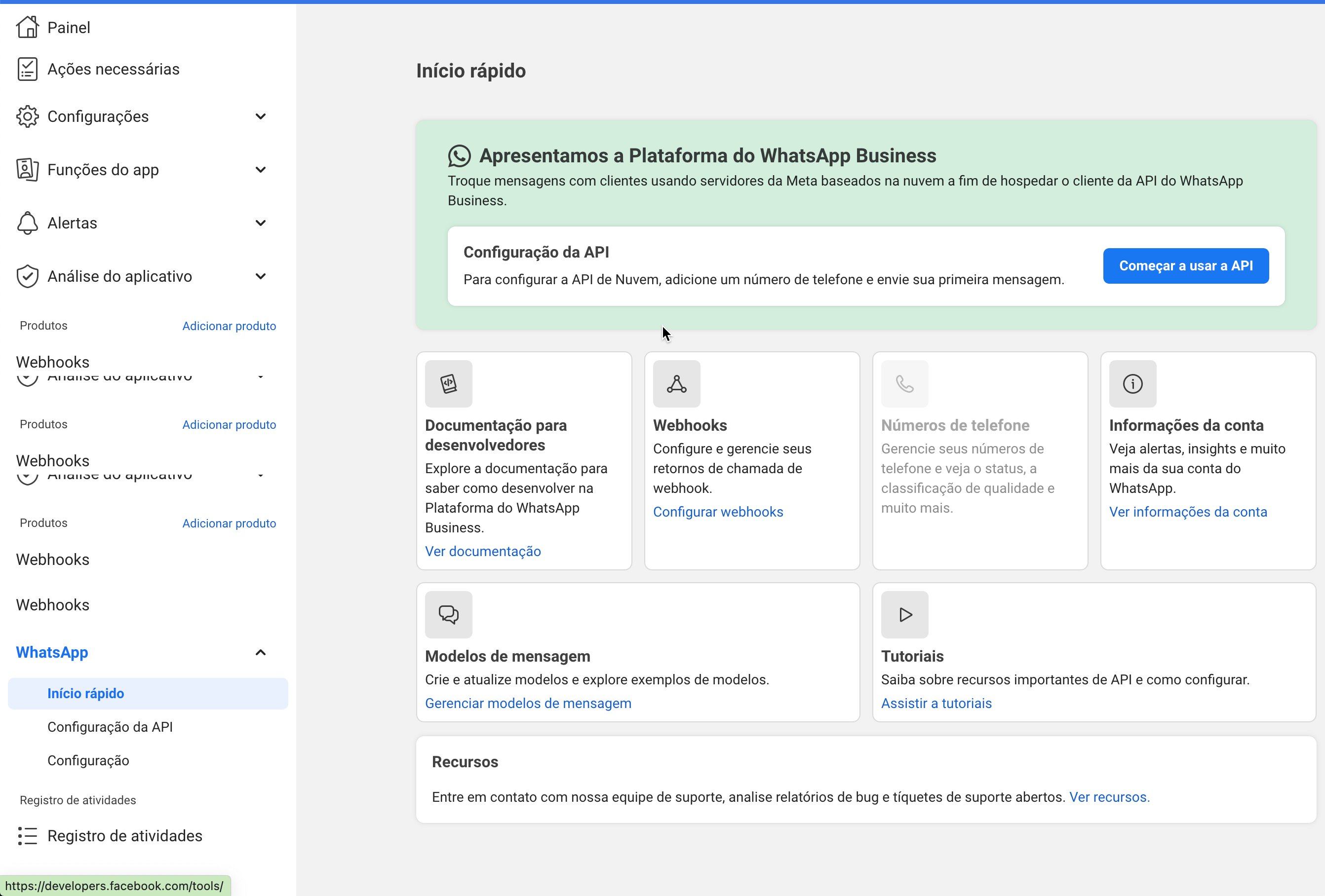Viewport: 1325px width, 896px height.
Task: Click the Painel home icon
Action: tap(27, 27)
